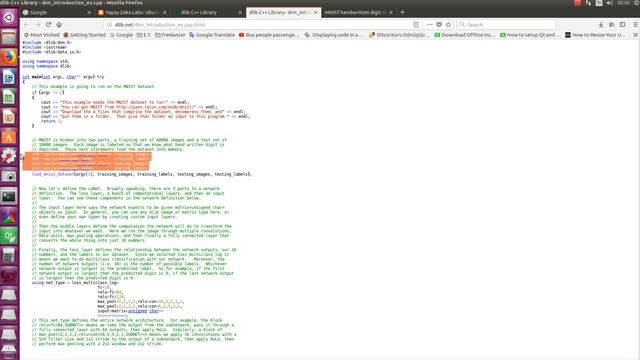Screen dimensions: 640x360
Task: Open the Terminal from launcher
Action: [x=9, y=196]
